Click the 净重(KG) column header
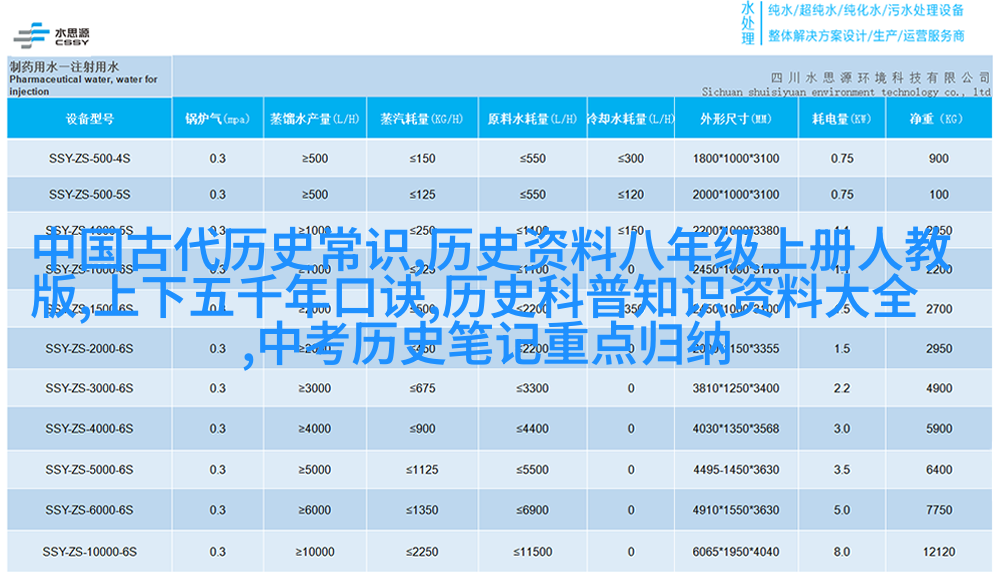This screenshot has height=581, width=1000. pyautogui.click(x=937, y=119)
